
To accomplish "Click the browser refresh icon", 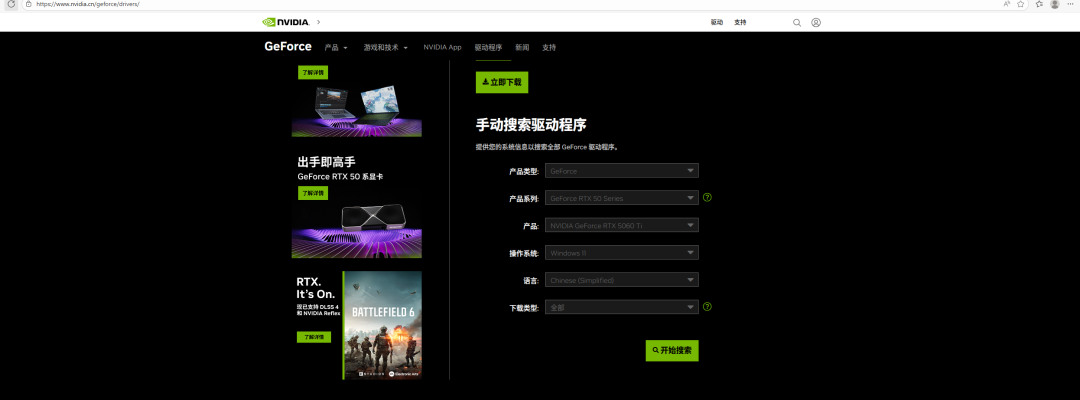I will [x=11, y=4].
